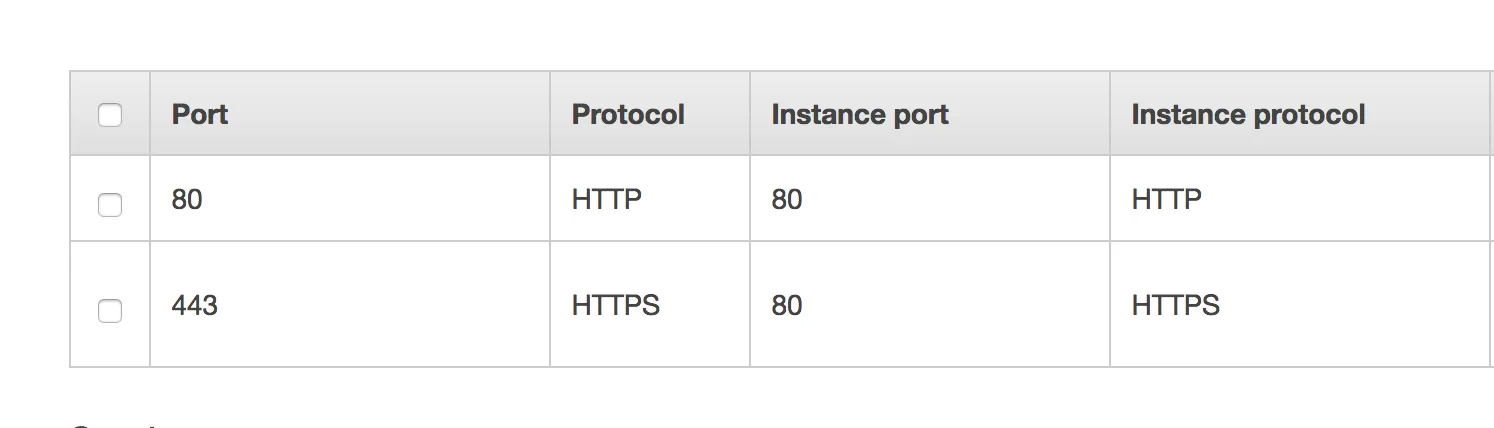
Task: Click the port value 80 in first row
Action: [x=187, y=200]
